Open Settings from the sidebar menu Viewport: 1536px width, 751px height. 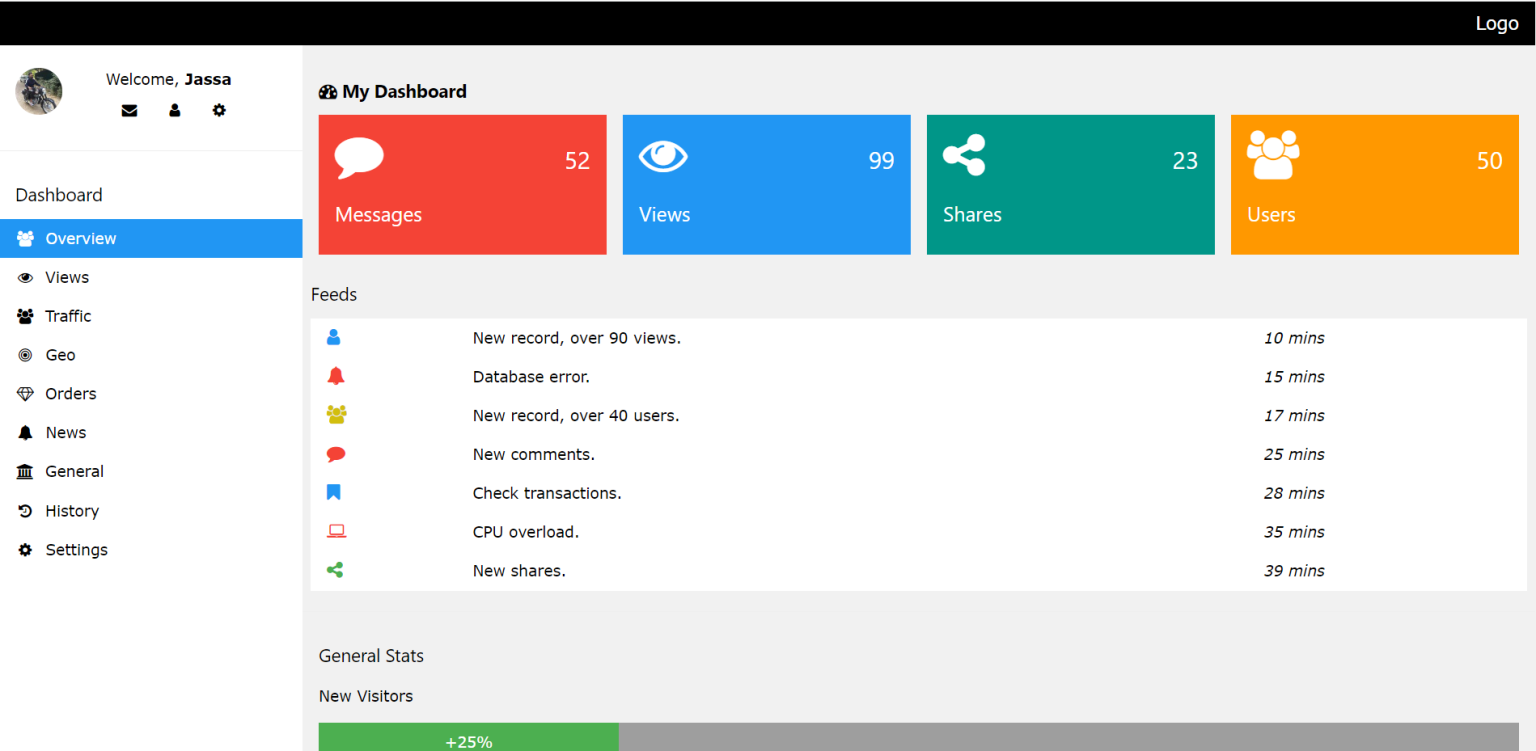(x=76, y=550)
